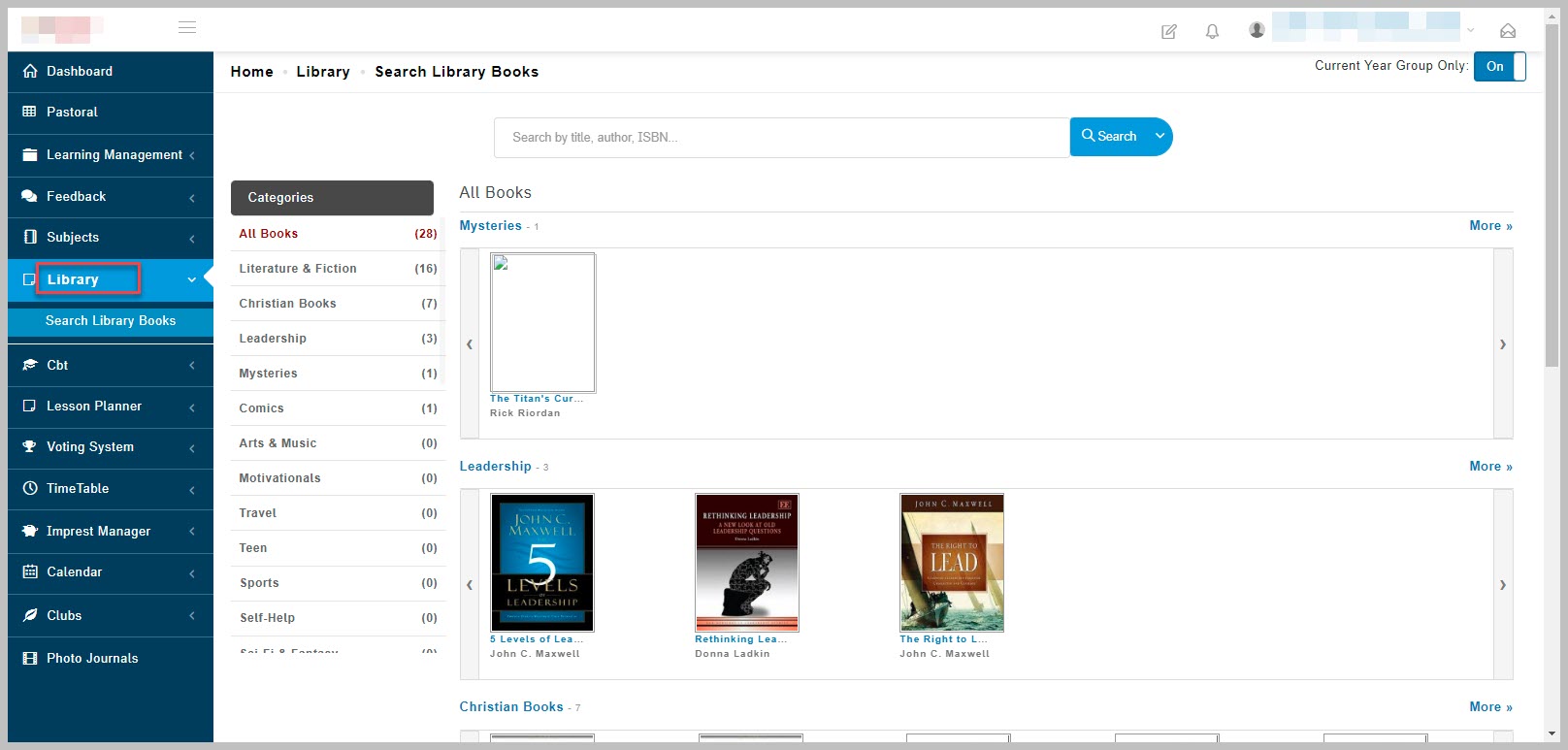Open the hamburger menu icon

pos(187,28)
